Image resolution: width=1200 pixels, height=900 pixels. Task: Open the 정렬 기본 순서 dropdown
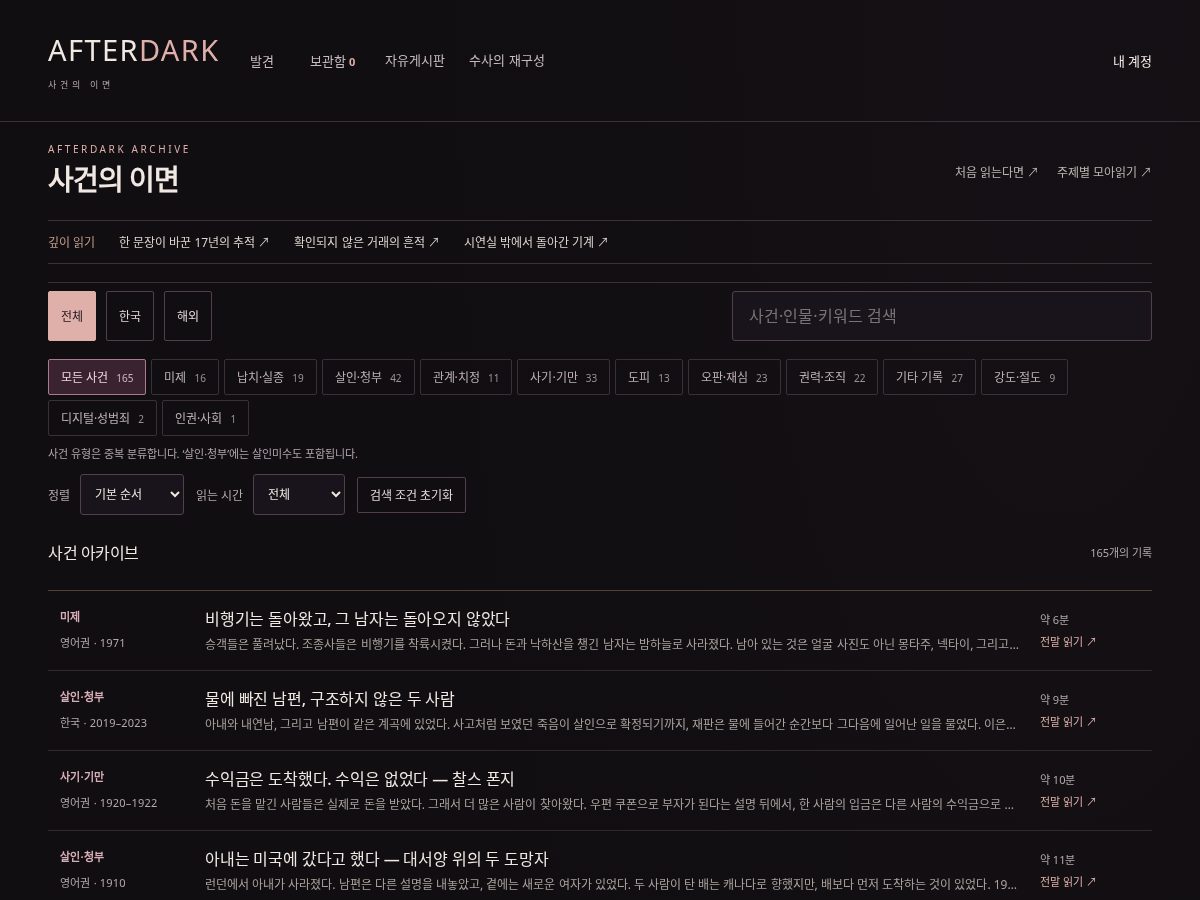[132, 494]
